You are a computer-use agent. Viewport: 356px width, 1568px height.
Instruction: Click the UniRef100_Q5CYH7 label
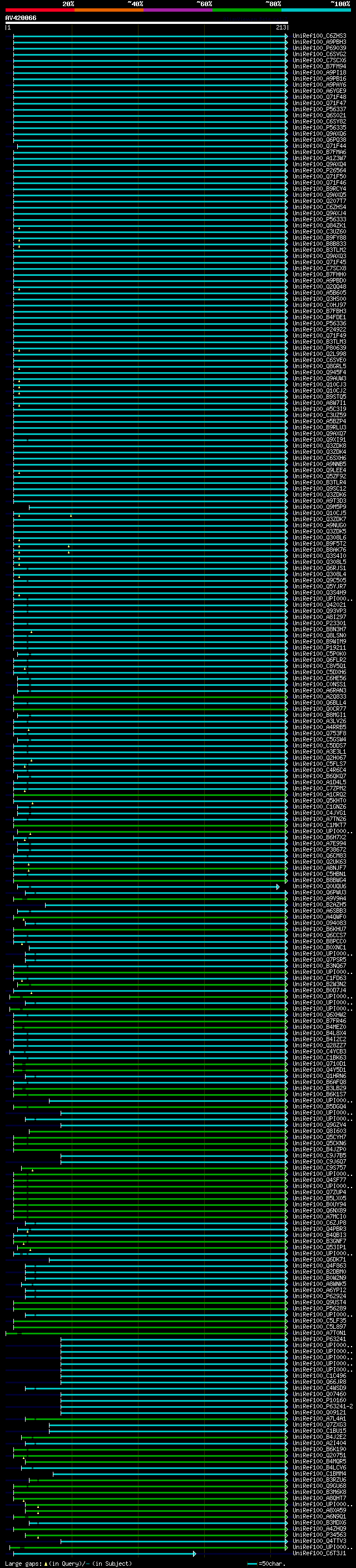(319, 1137)
